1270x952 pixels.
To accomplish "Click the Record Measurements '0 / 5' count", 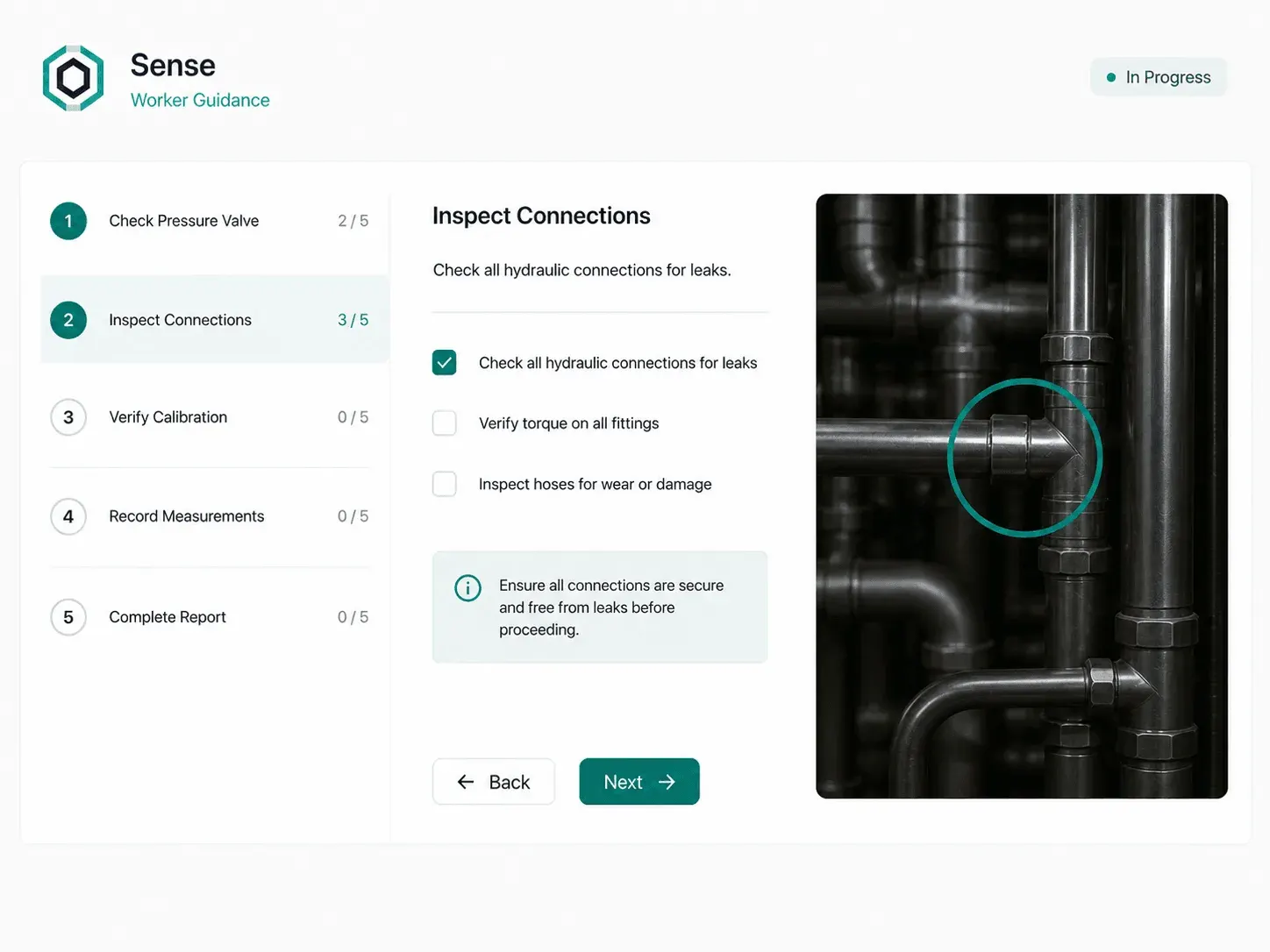I will click(x=353, y=516).
